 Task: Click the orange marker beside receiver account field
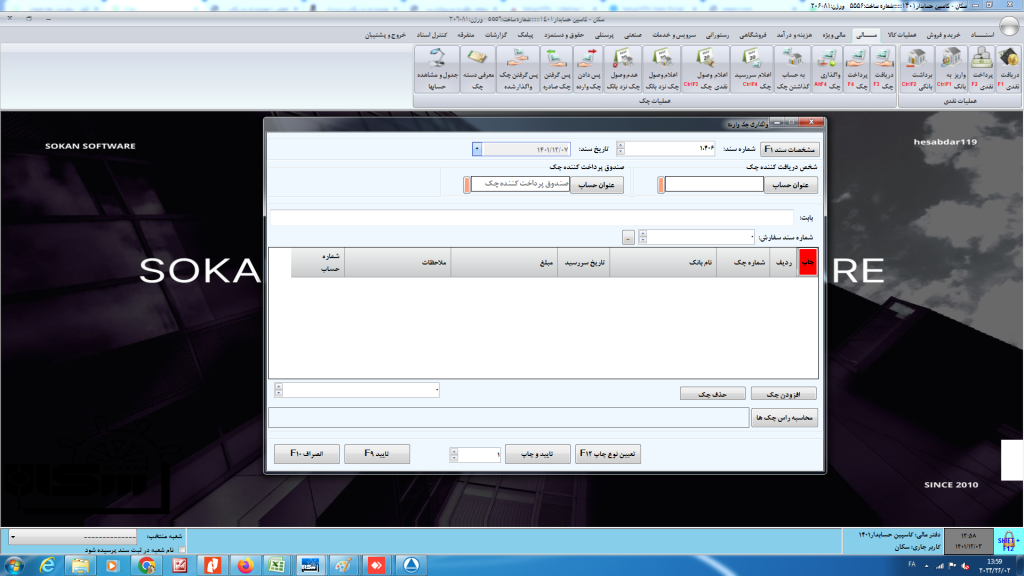660,185
